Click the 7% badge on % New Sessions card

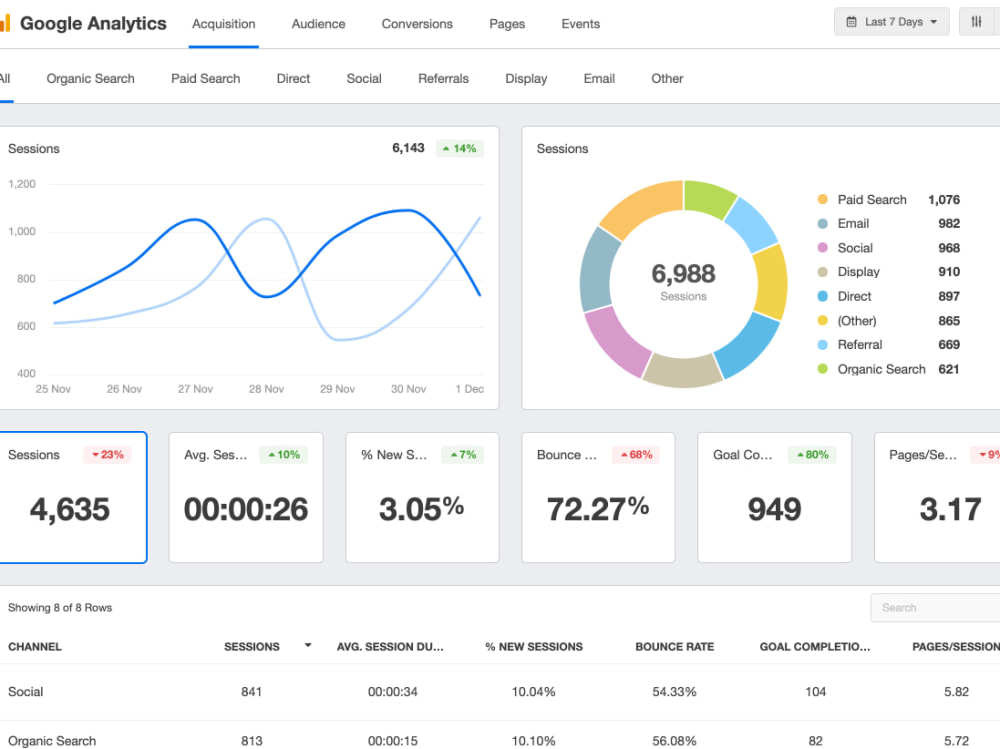[x=462, y=455]
